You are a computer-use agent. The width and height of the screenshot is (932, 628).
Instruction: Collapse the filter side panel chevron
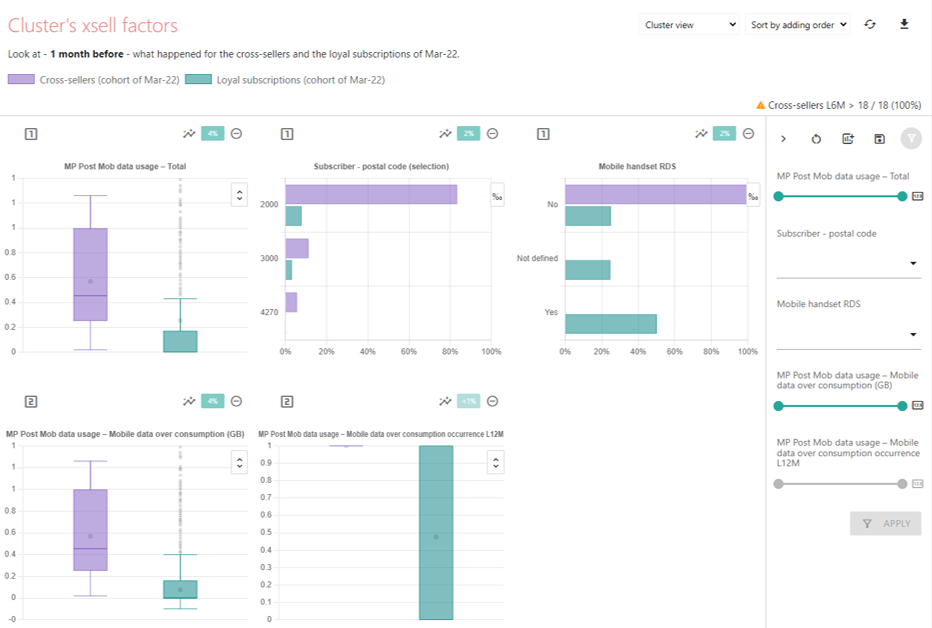coord(783,138)
